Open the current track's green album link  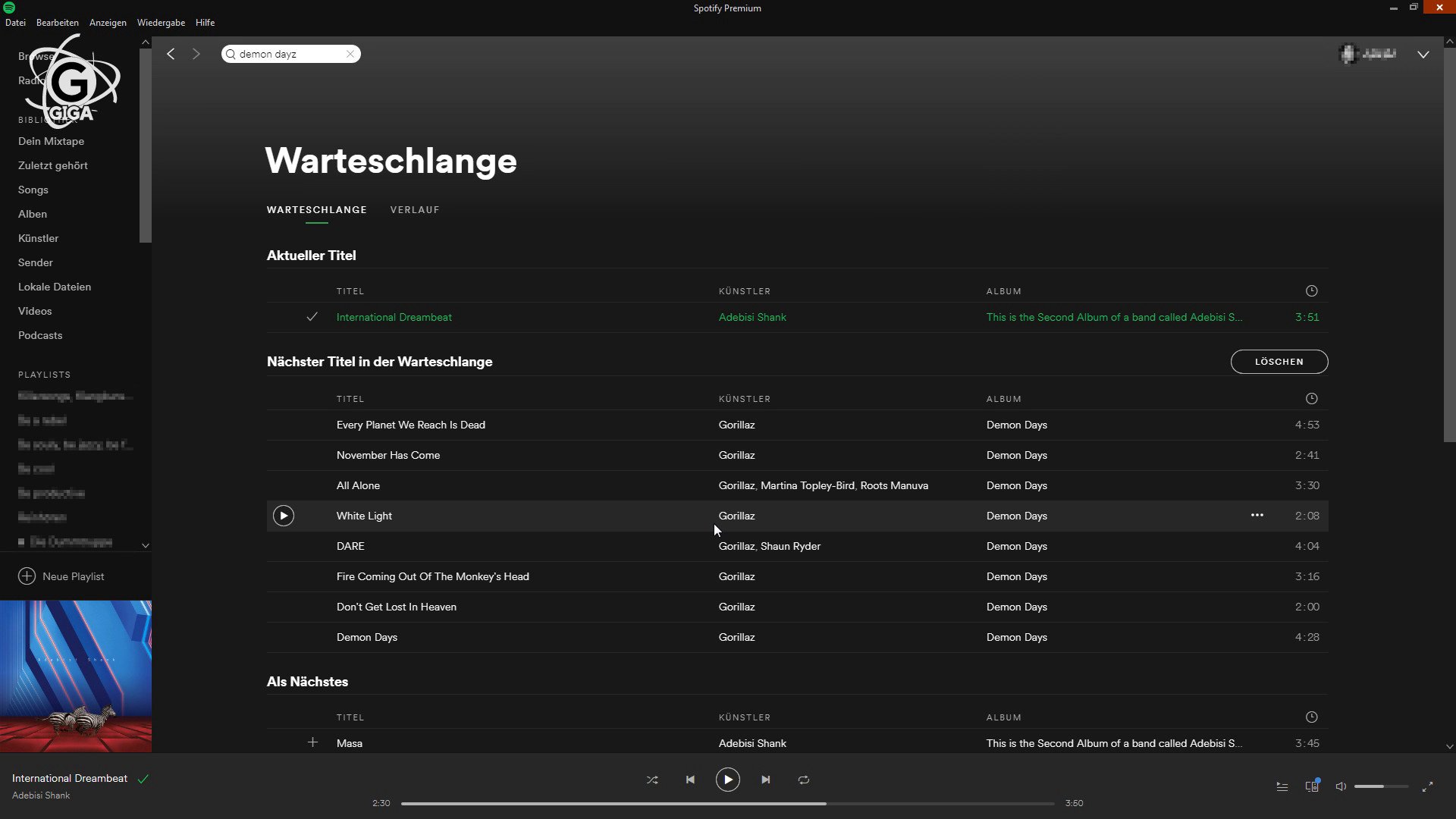(1114, 317)
